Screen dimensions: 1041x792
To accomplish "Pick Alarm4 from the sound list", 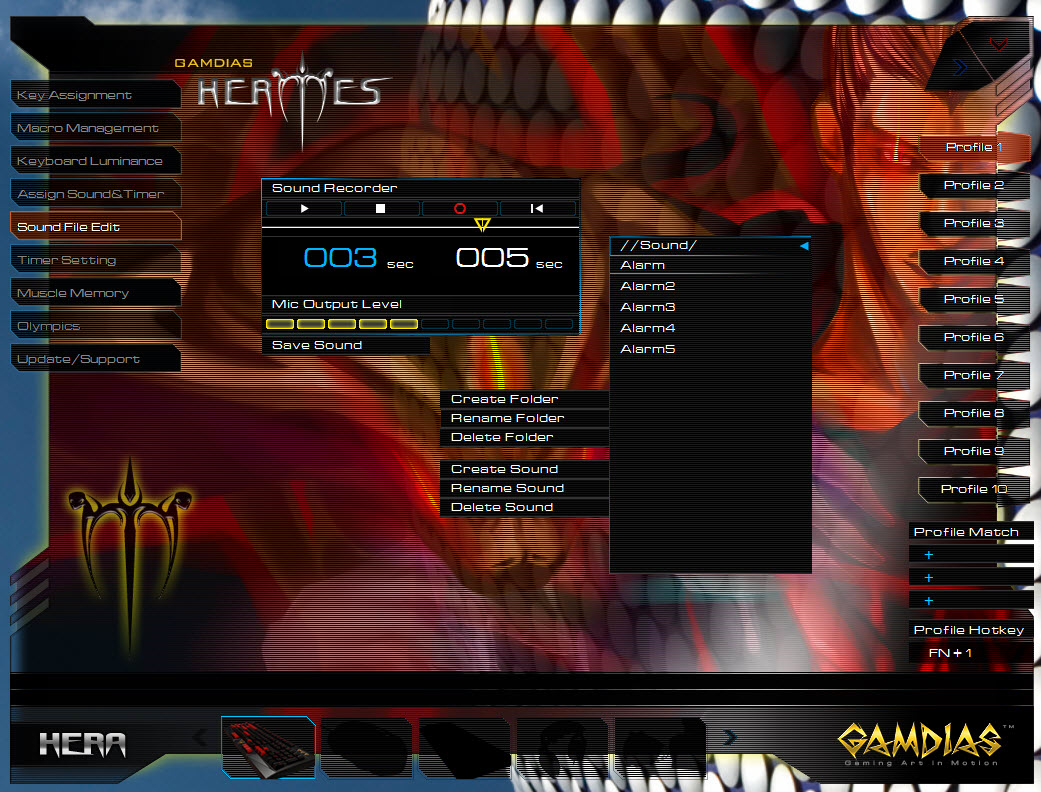I will [710, 328].
